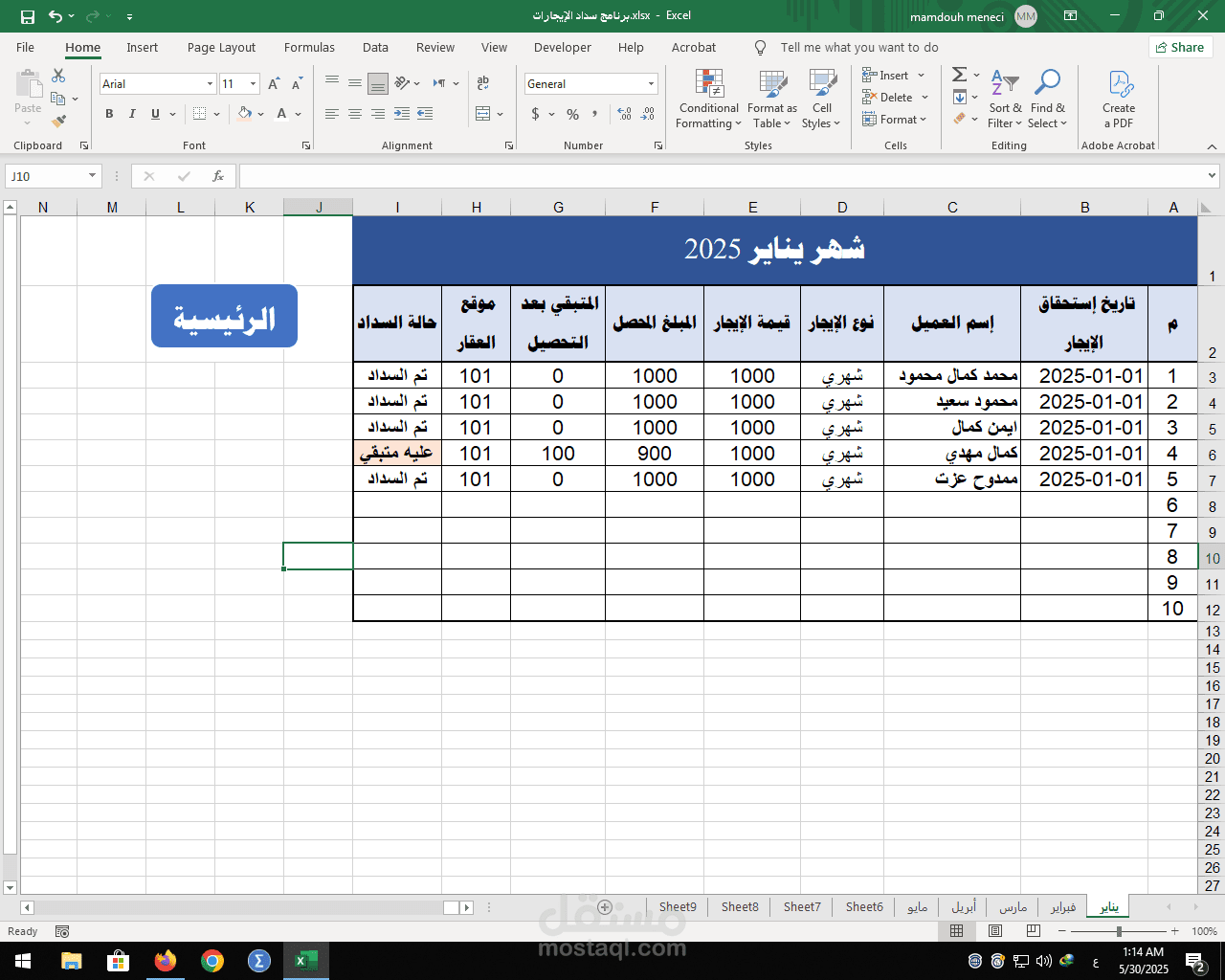1225x980 pixels.
Task: Expand the formula bar chevron
Action: pyautogui.click(x=1212, y=176)
